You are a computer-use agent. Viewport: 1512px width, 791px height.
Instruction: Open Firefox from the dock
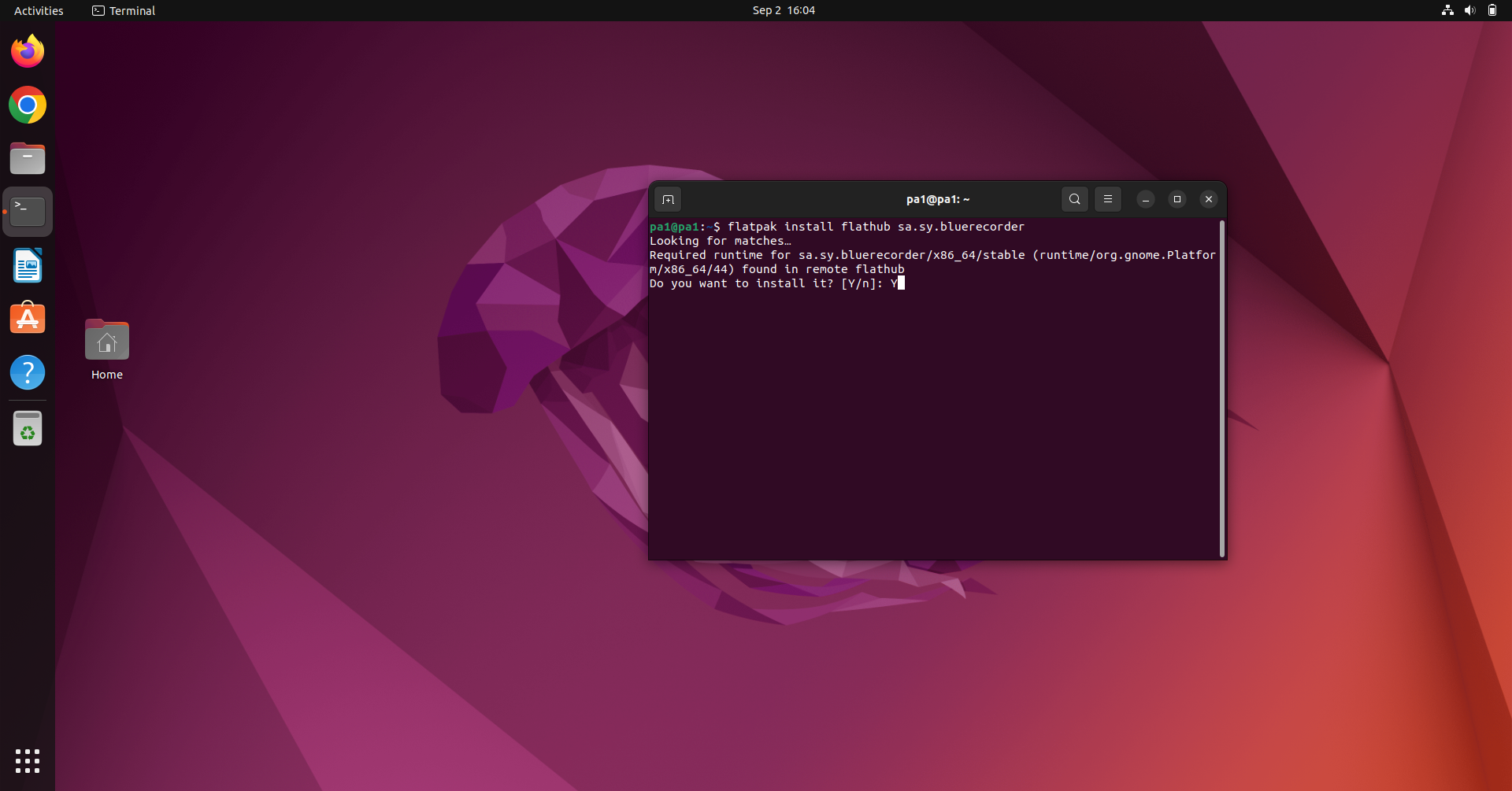[x=27, y=50]
